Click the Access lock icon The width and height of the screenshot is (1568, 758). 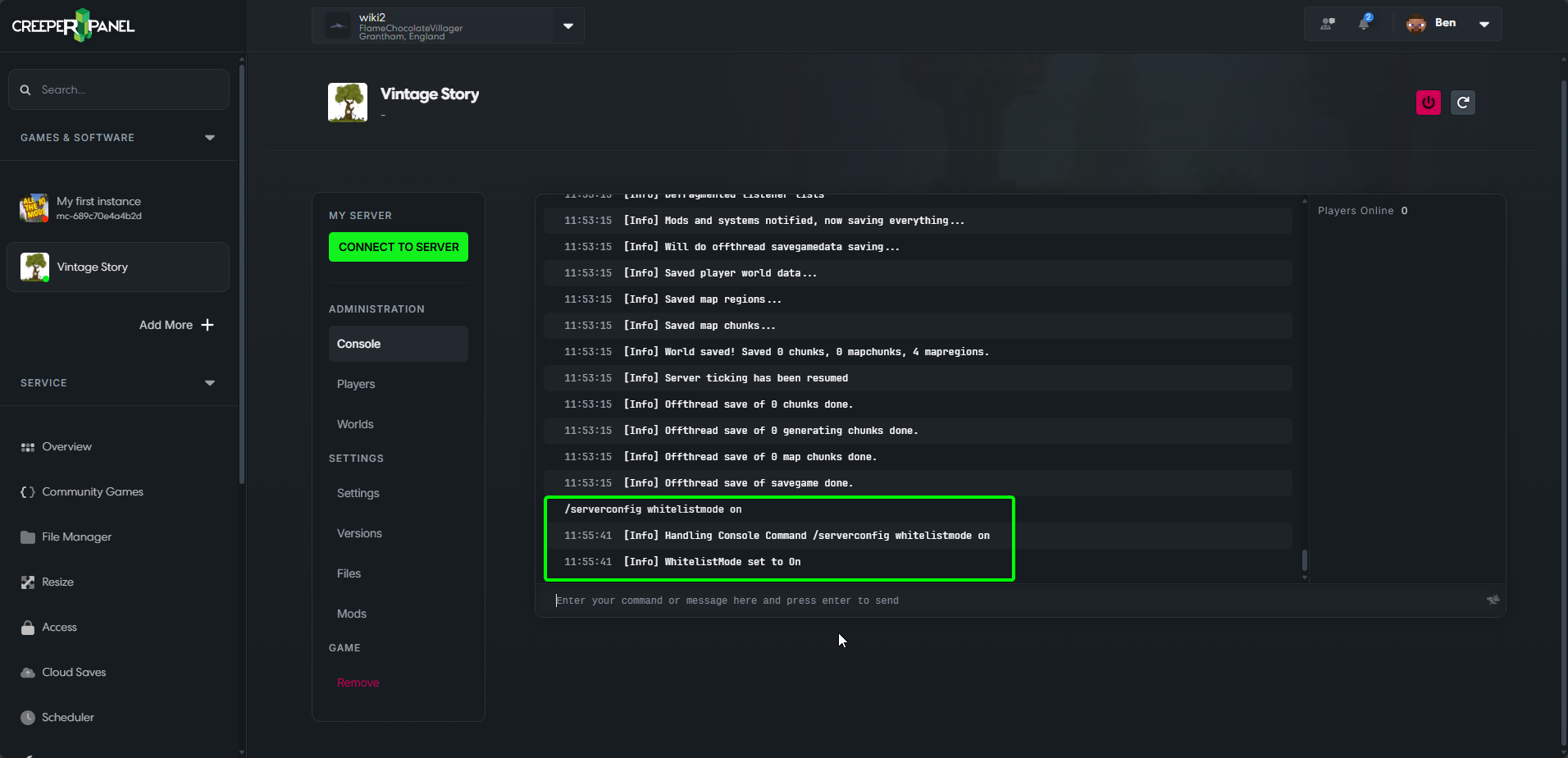click(x=28, y=628)
